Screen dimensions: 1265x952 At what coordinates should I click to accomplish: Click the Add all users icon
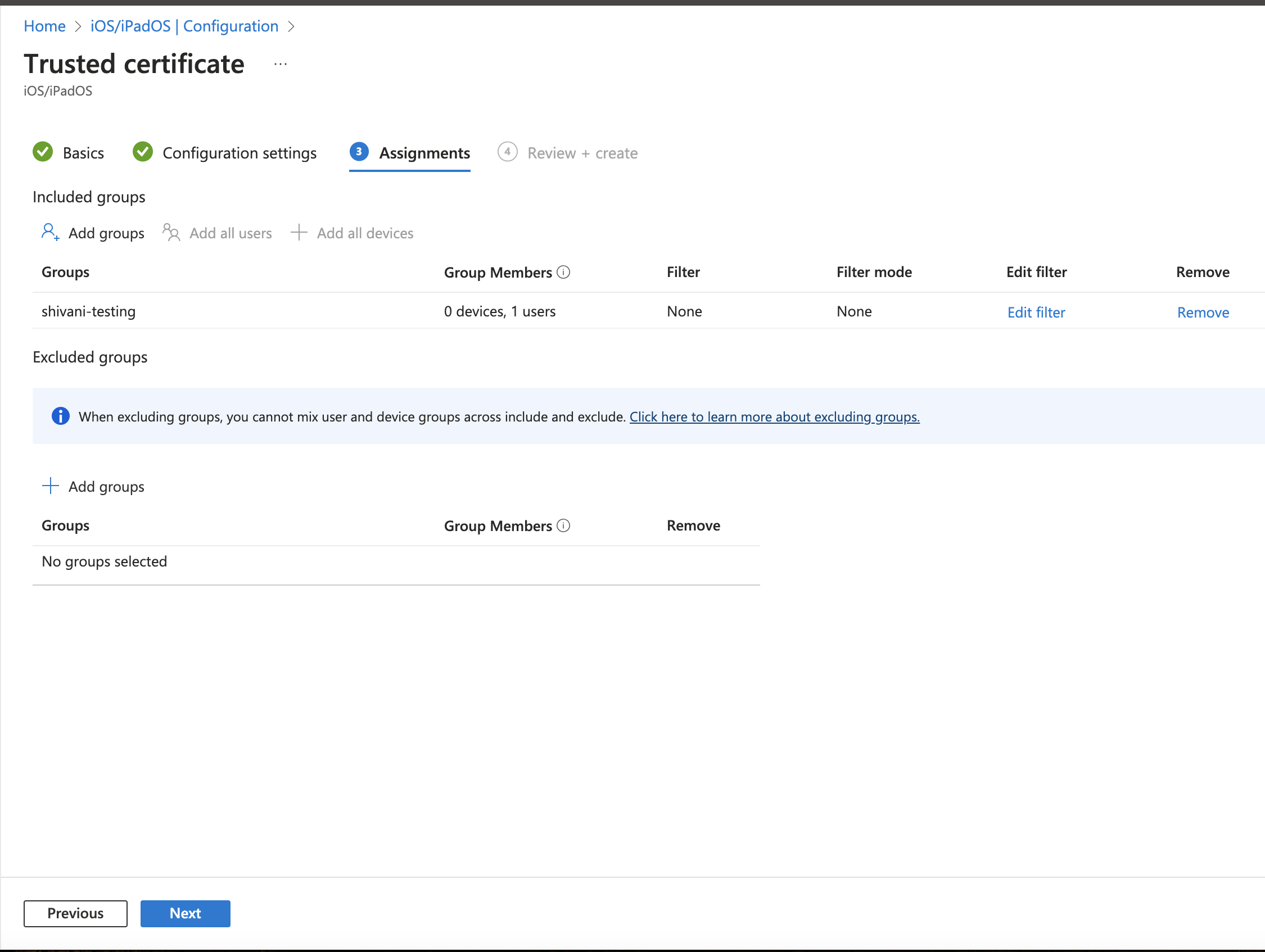[x=169, y=233]
